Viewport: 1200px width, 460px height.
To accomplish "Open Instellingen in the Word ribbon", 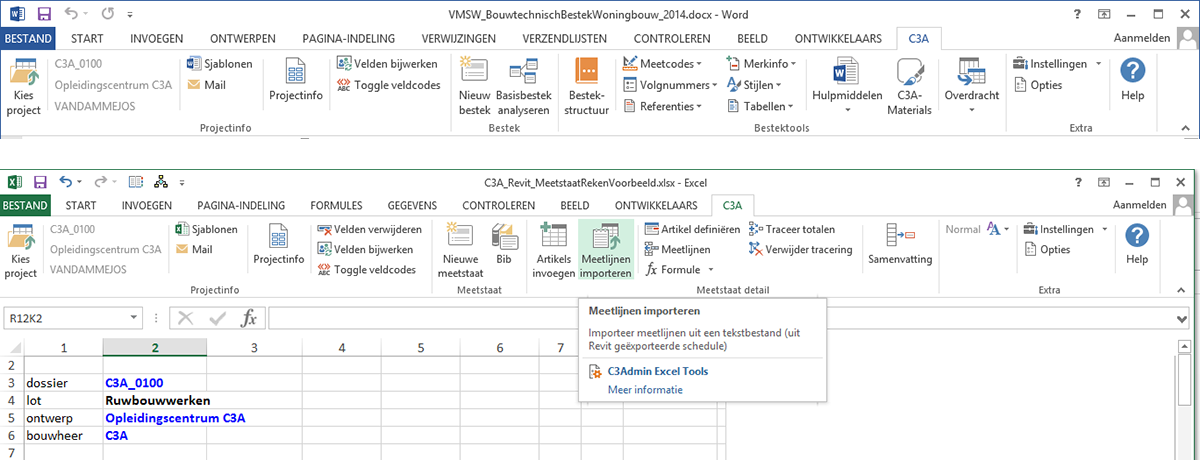I will coord(1058,64).
